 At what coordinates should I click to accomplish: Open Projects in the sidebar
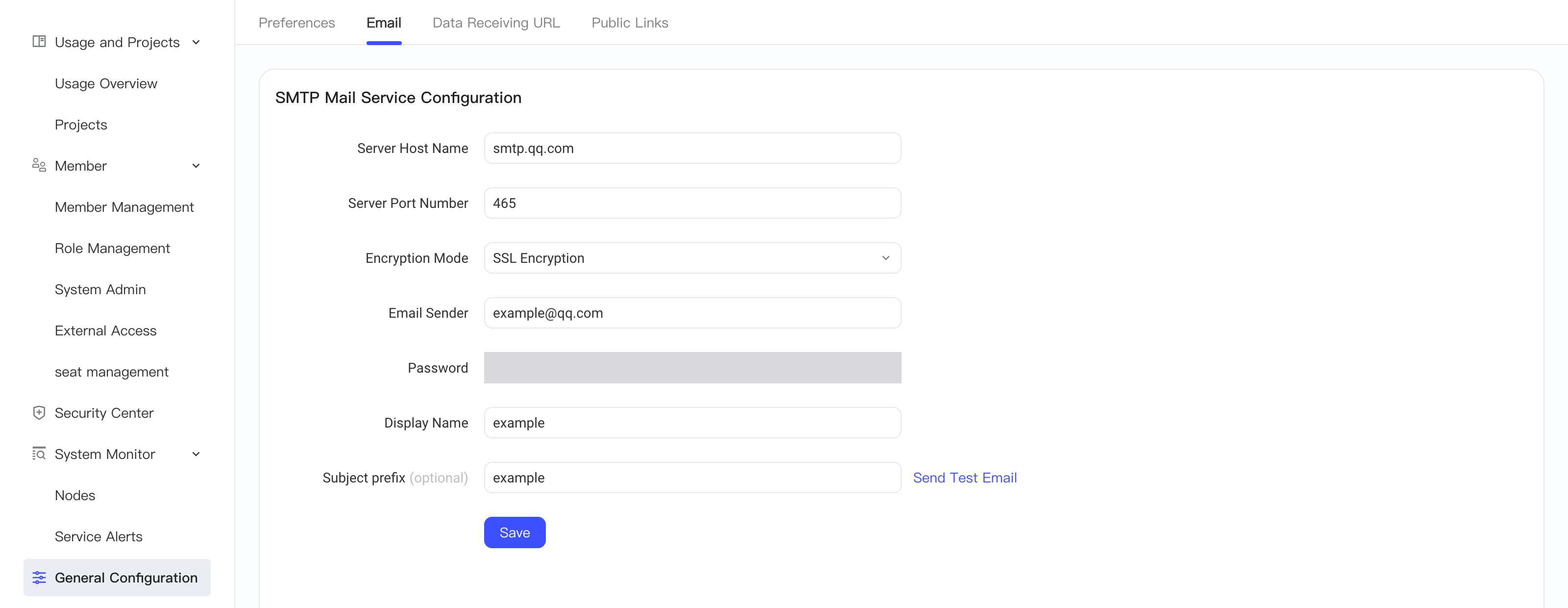coord(81,124)
